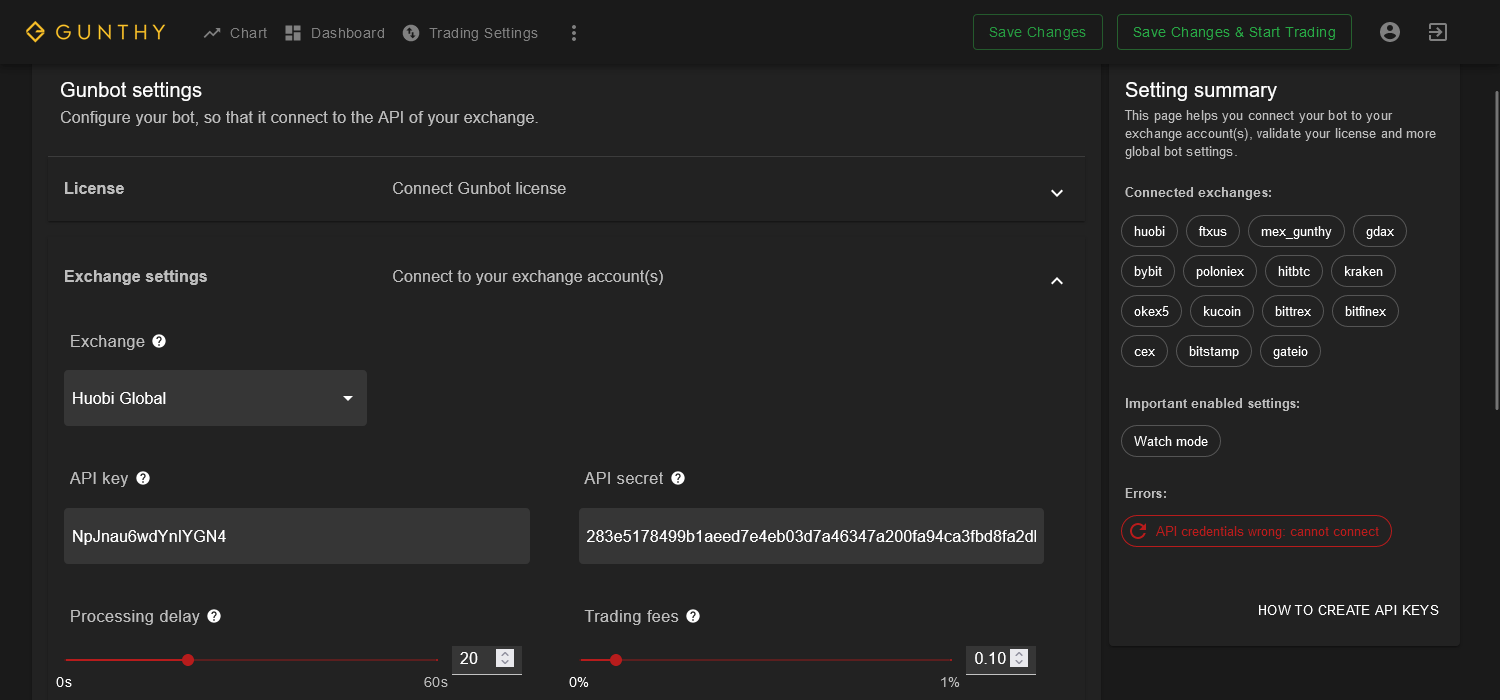Open the Huobi Global exchange dropdown
The height and width of the screenshot is (700, 1500).
pos(215,398)
